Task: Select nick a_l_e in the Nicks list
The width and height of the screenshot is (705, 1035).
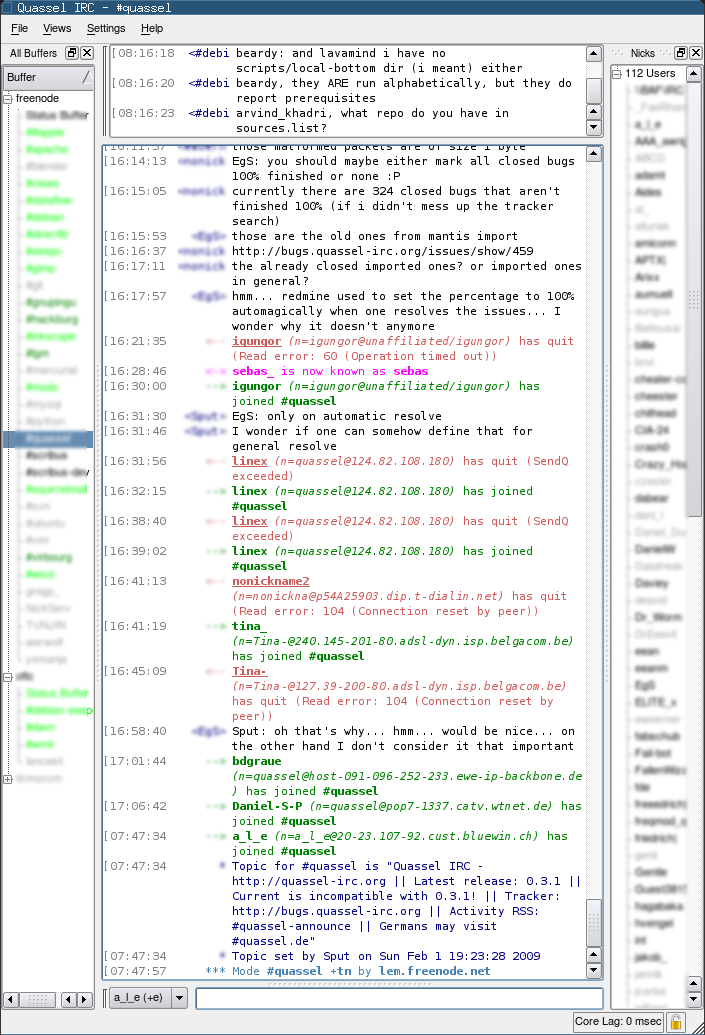Action: coord(648,125)
